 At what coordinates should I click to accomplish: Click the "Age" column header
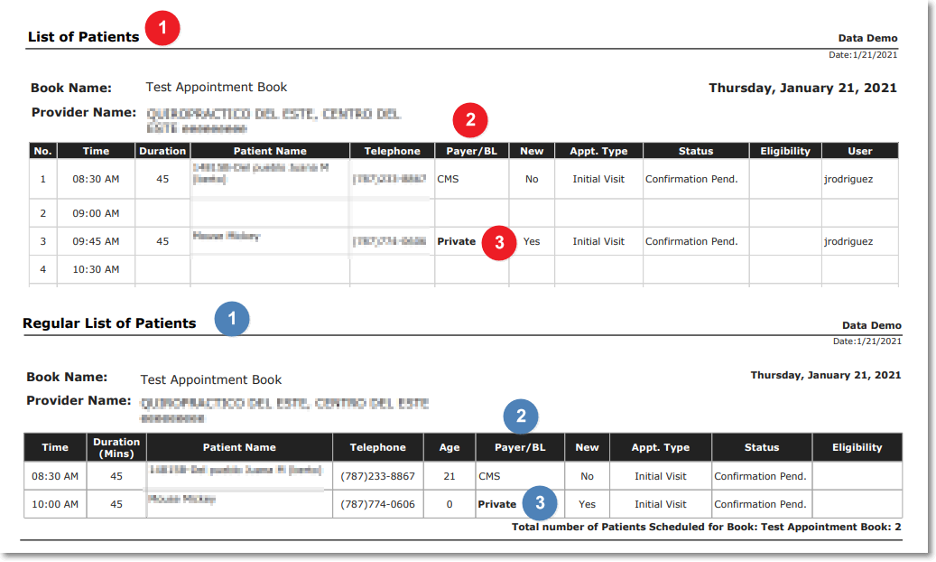pos(449,447)
